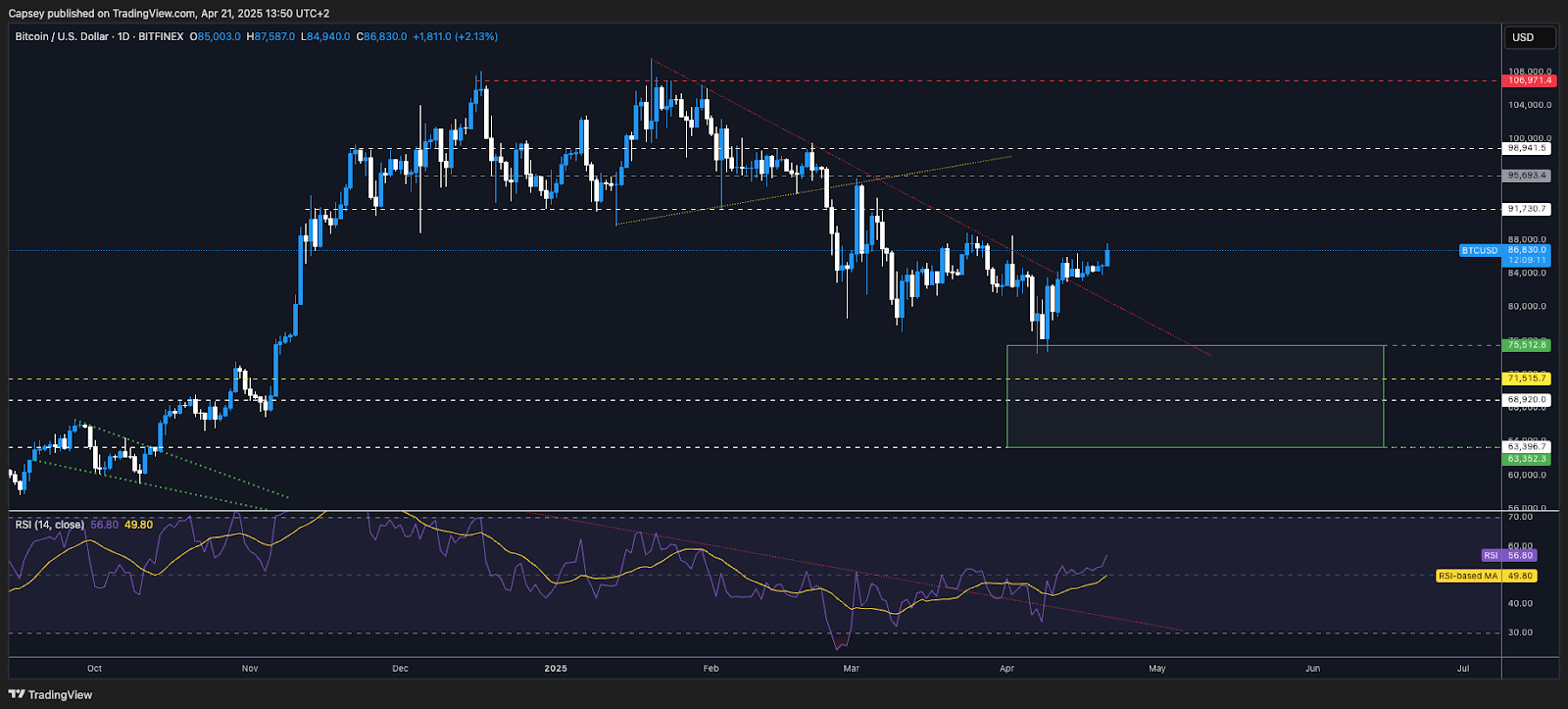Open the Bitcoin / U.S. Dollar symbol title
This screenshot has width=1568, height=709.
pyautogui.click(x=62, y=36)
